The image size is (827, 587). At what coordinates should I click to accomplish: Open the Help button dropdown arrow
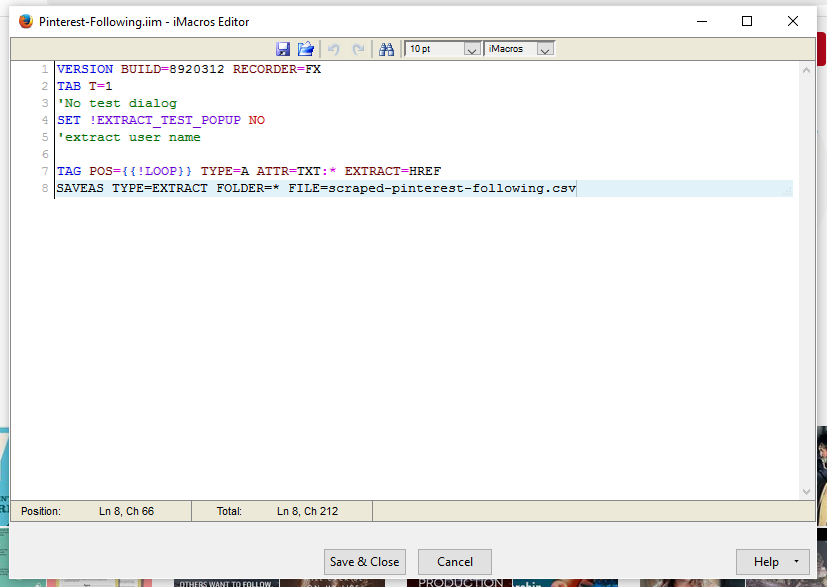pyautogui.click(x=796, y=562)
